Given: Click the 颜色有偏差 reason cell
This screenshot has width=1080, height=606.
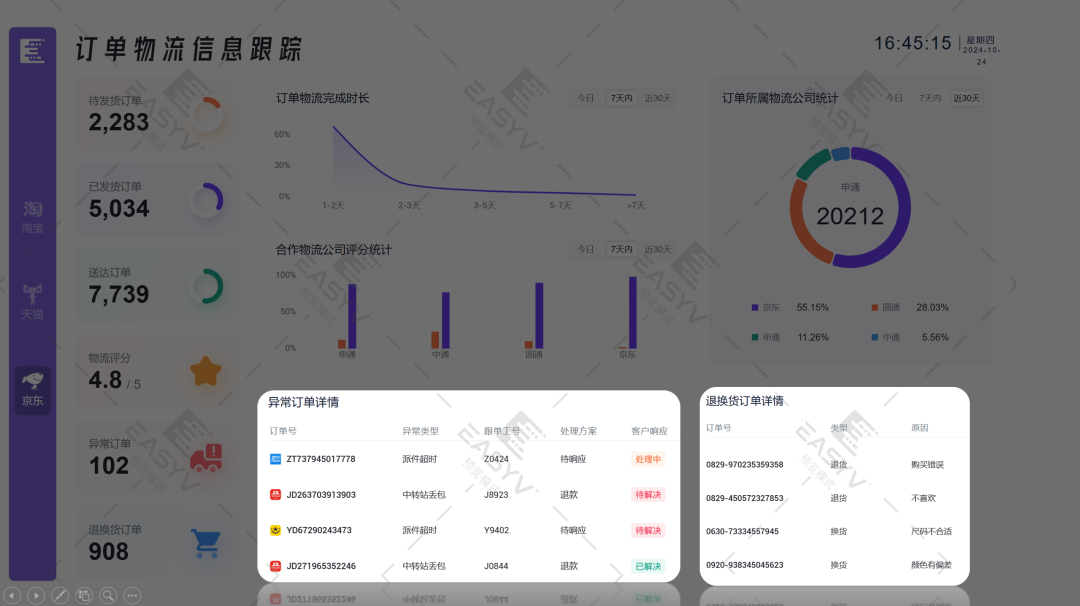Looking at the screenshot, I should [x=931, y=565].
